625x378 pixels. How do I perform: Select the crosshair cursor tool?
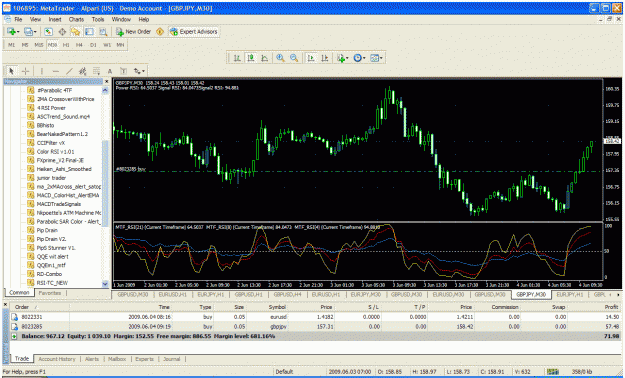click(x=26, y=71)
